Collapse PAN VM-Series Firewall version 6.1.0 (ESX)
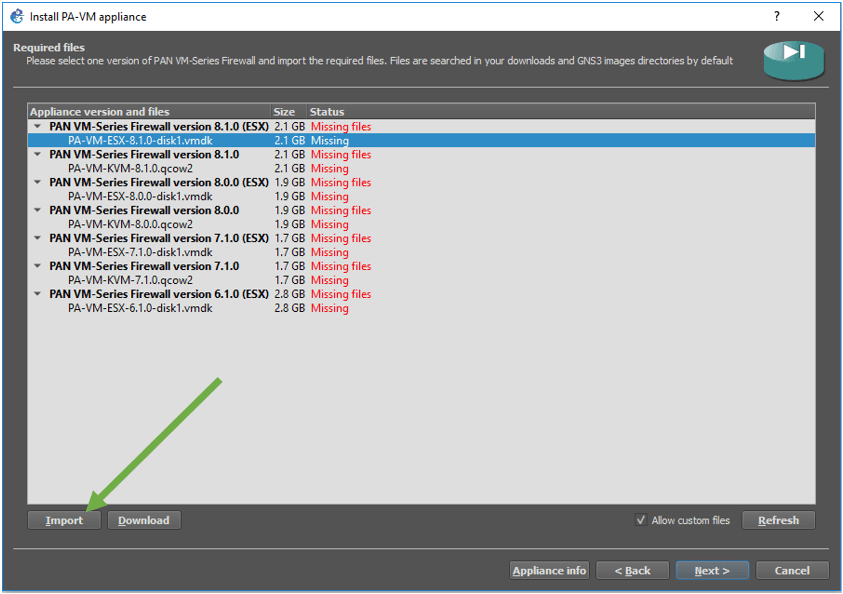 pos(37,294)
